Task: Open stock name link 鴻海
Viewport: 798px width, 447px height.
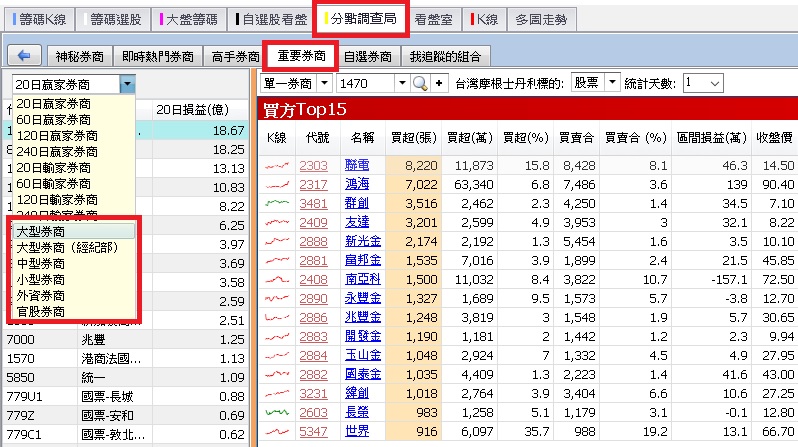Action: [357, 184]
